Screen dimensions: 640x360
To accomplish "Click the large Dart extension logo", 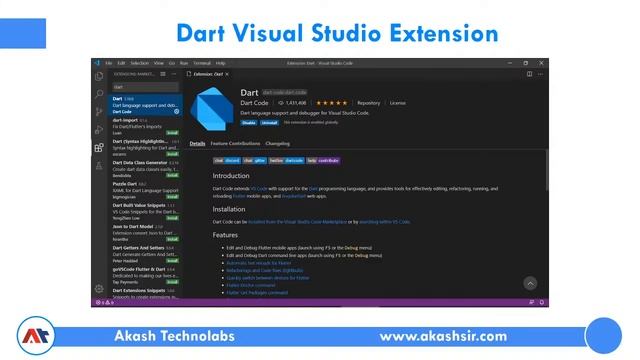I will (x=212, y=109).
